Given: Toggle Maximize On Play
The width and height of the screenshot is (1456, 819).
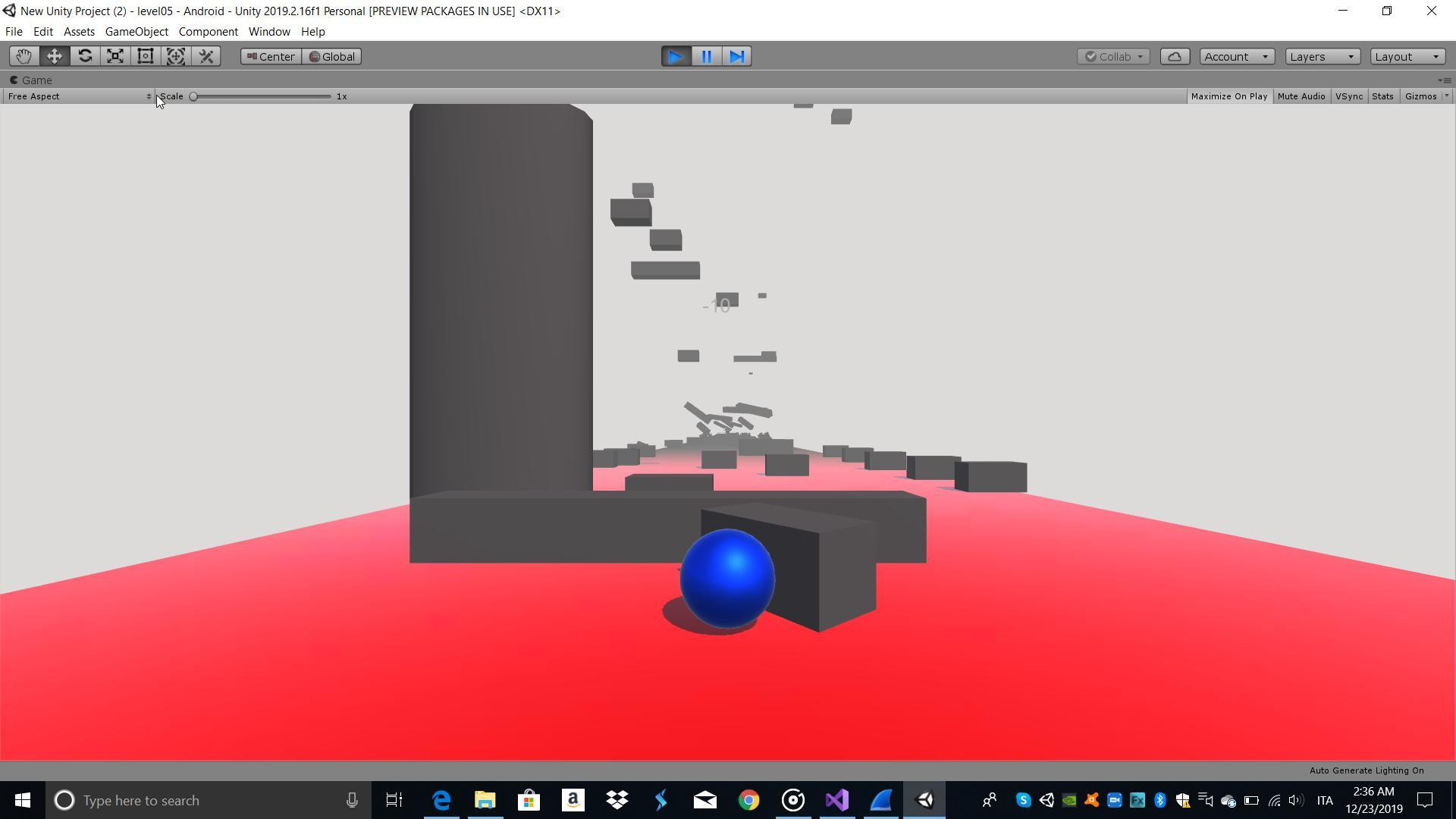Looking at the screenshot, I should click(x=1228, y=96).
